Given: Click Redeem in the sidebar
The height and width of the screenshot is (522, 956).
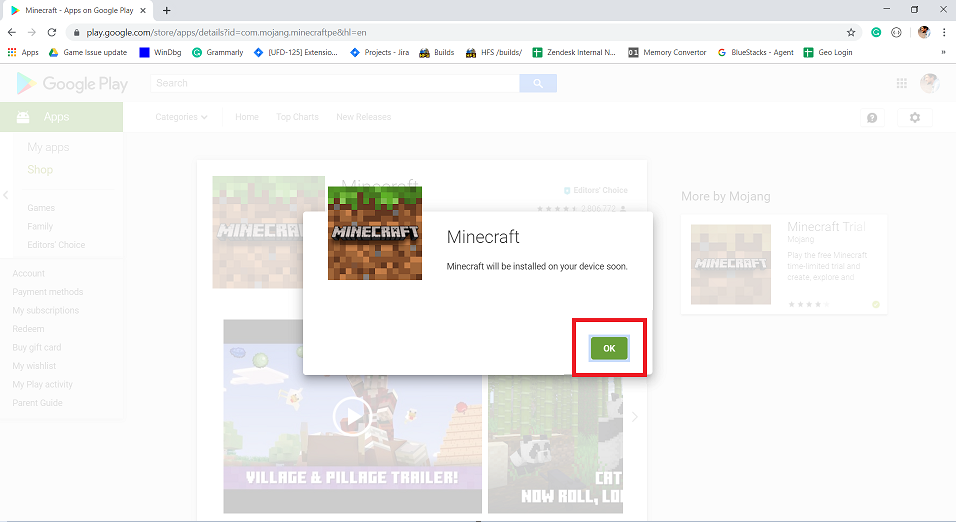Looking at the screenshot, I should click(x=28, y=329).
